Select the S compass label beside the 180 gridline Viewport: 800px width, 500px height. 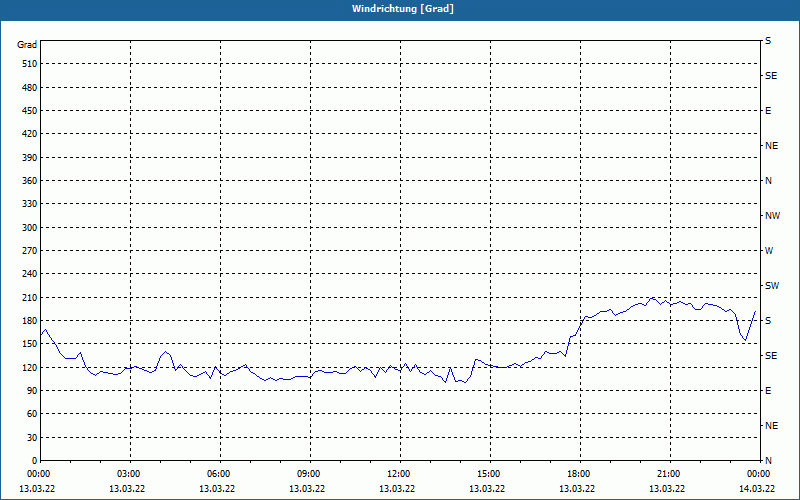pos(768,321)
